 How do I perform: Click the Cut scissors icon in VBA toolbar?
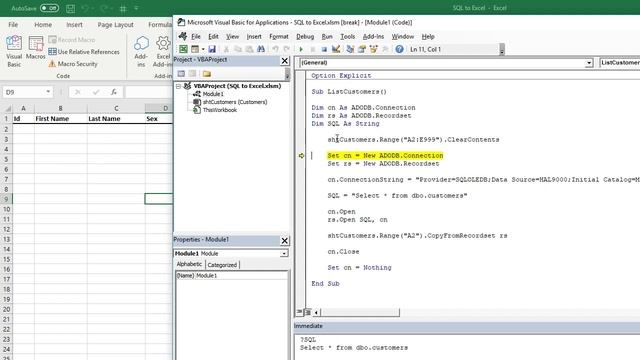tap(226, 49)
